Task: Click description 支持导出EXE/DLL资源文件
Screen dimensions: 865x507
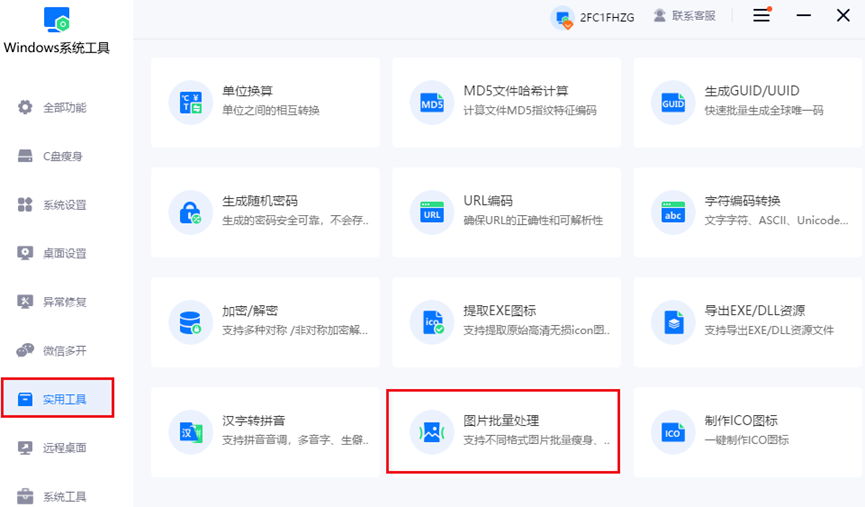Action: (x=769, y=330)
